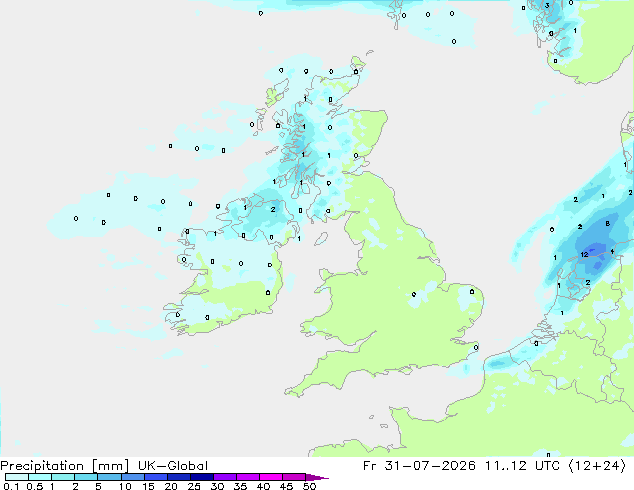Select the 40–45 mm bright magenta swatch
This screenshot has width=634, height=490.
coord(271,477)
